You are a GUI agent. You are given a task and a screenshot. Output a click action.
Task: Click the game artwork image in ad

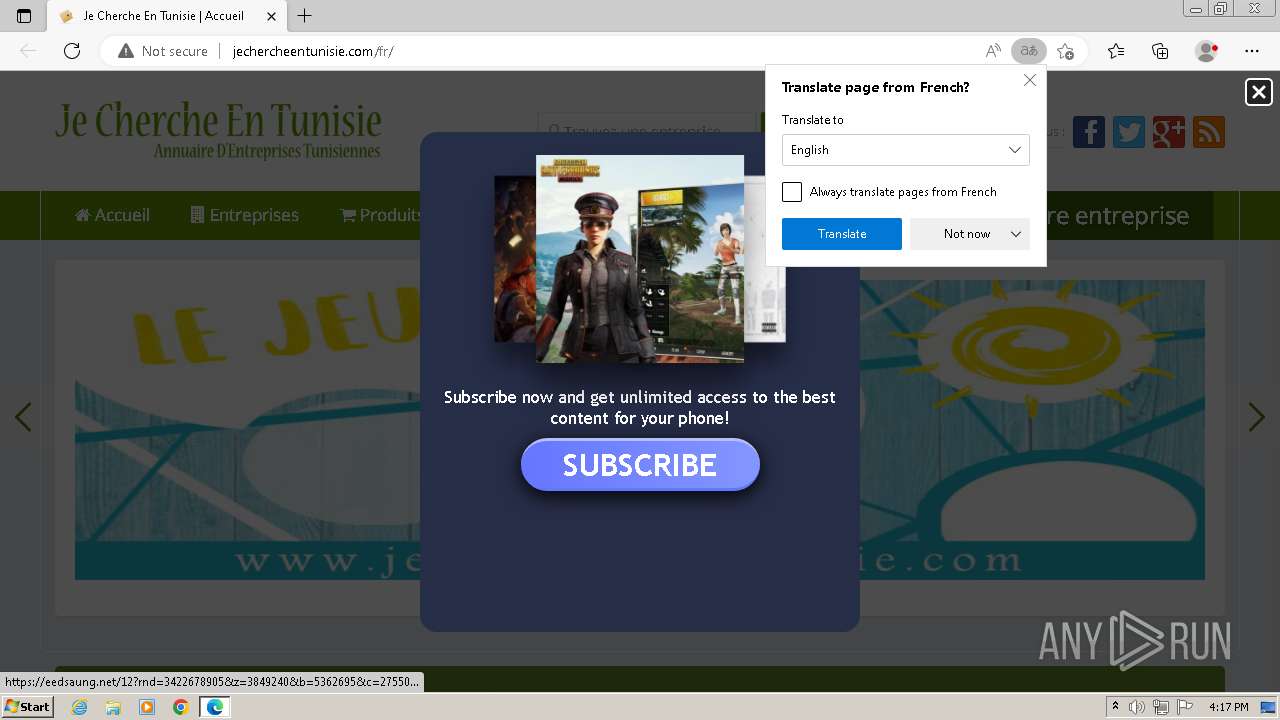pyautogui.click(x=640, y=259)
